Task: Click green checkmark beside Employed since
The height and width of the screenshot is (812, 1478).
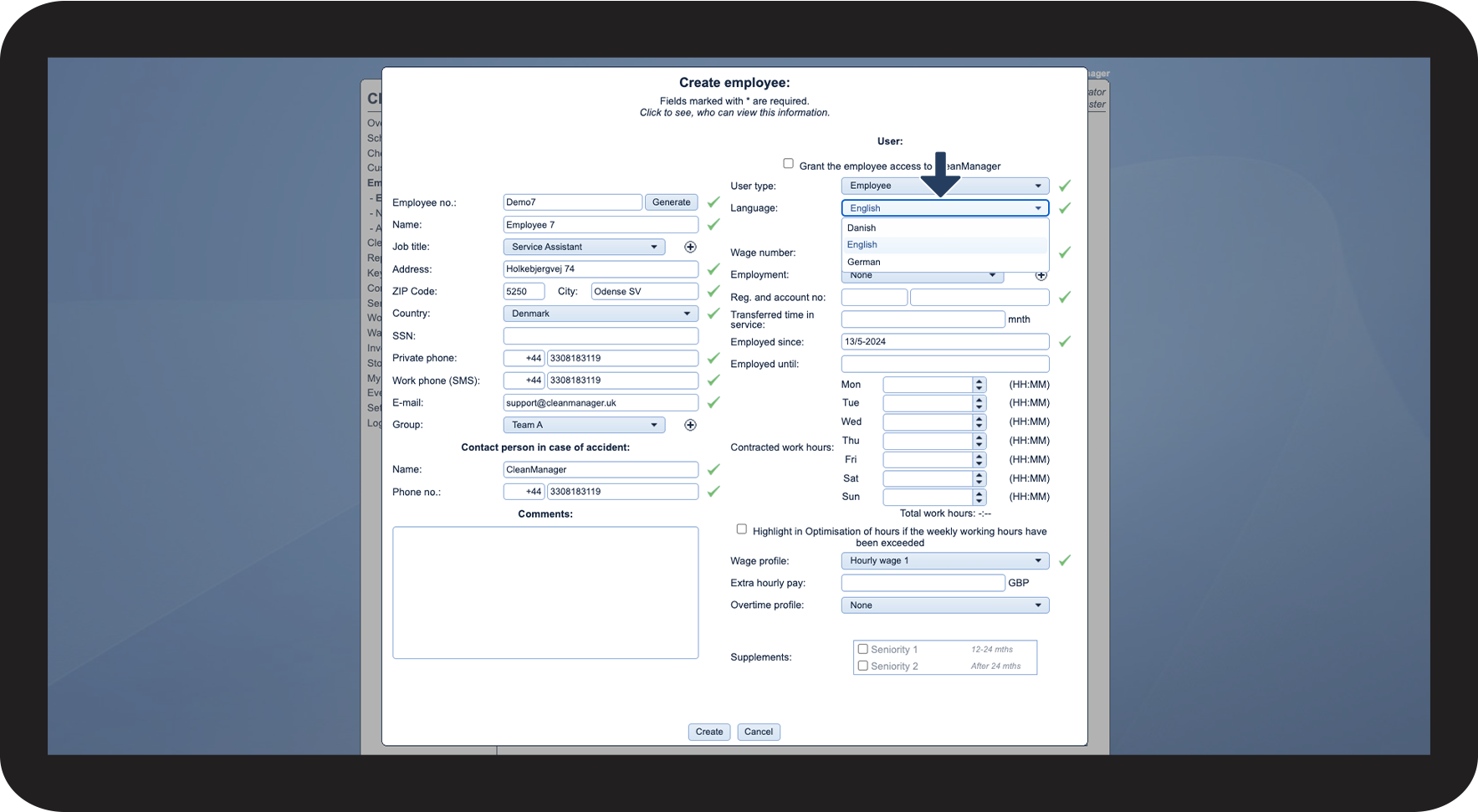Action: 1065,341
